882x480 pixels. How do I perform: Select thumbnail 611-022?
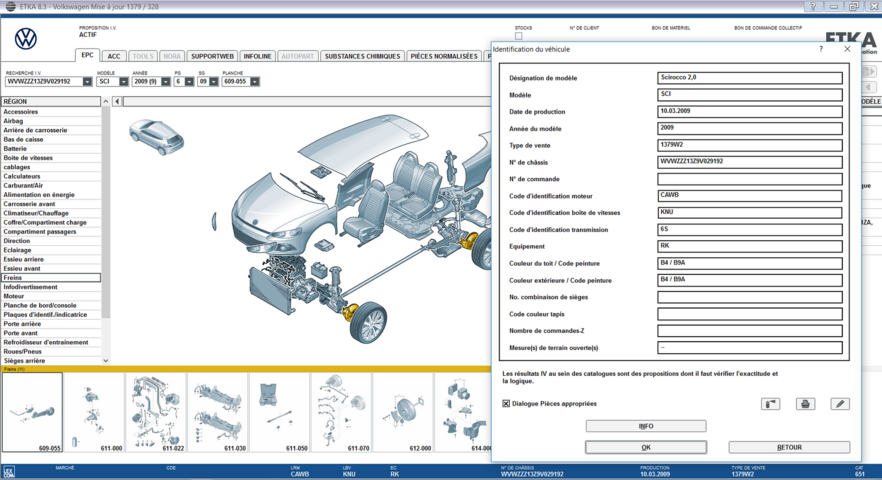click(x=156, y=412)
